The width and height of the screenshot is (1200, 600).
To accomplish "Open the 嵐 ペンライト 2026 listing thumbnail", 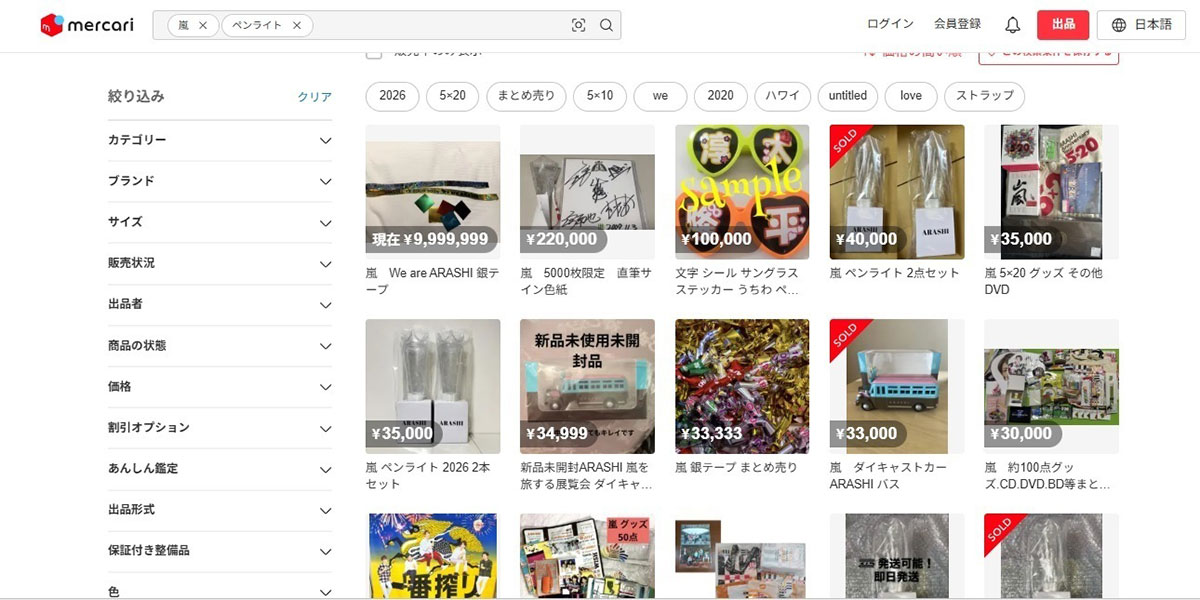I will coord(432,386).
